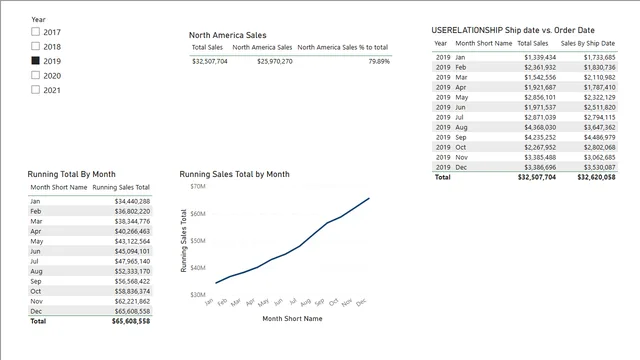Image resolution: width=640 pixels, height=360 pixels.
Task: Click the USERELATIONSHIP Ship date vs. Order Date title
Action: tap(513, 30)
